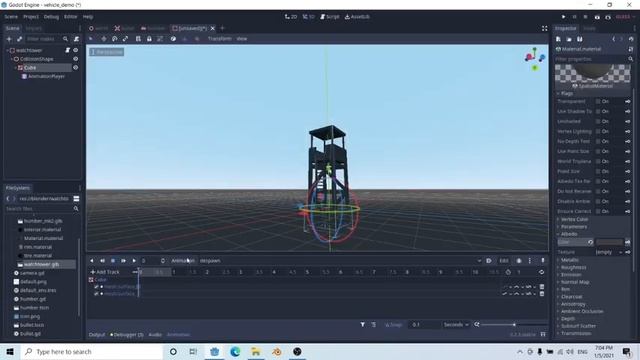Attach a script using the scroll icon
Screen dimensions: 640x360
tap(76, 39)
